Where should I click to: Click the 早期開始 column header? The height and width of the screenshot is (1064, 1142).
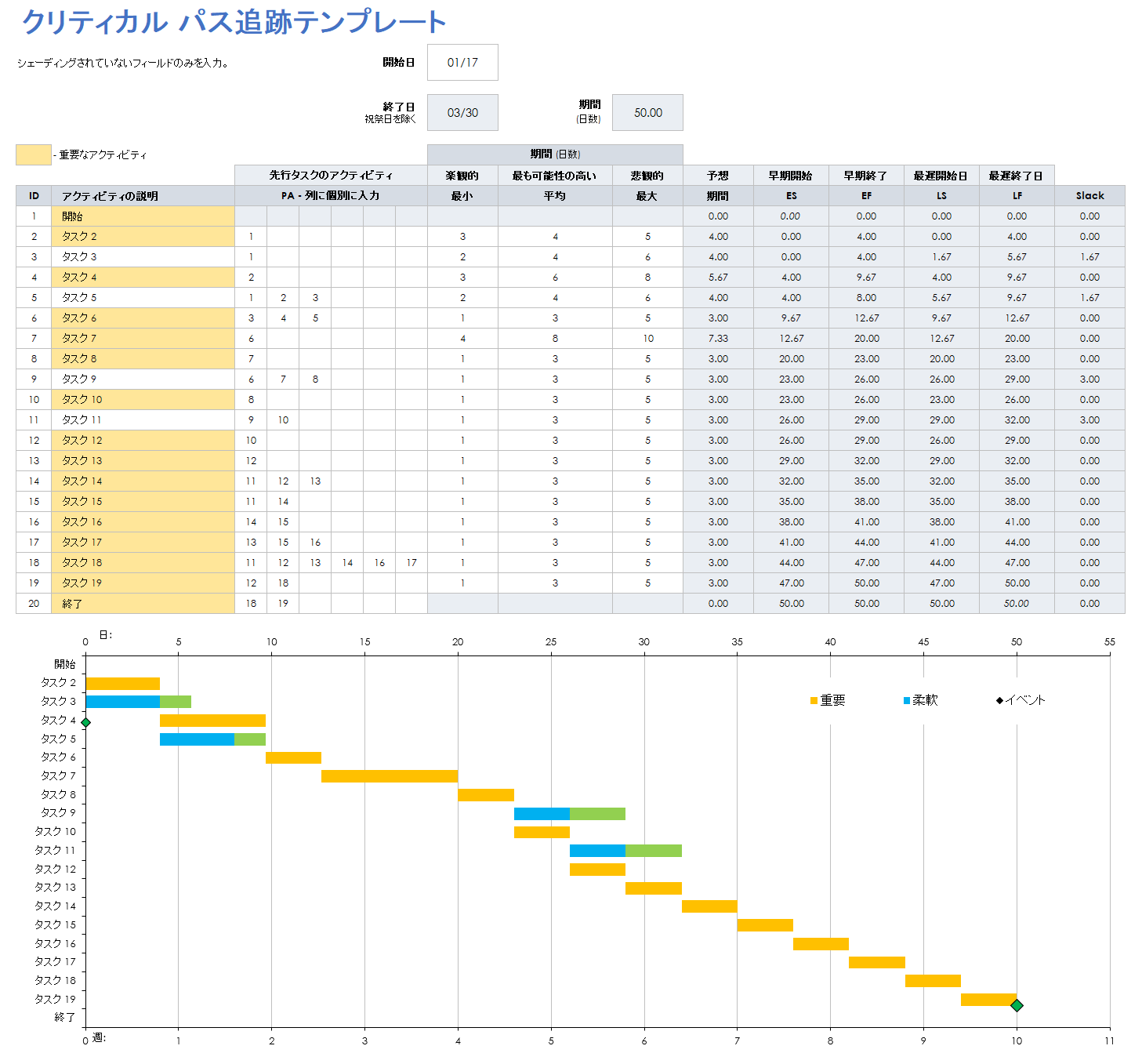point(791,176)
